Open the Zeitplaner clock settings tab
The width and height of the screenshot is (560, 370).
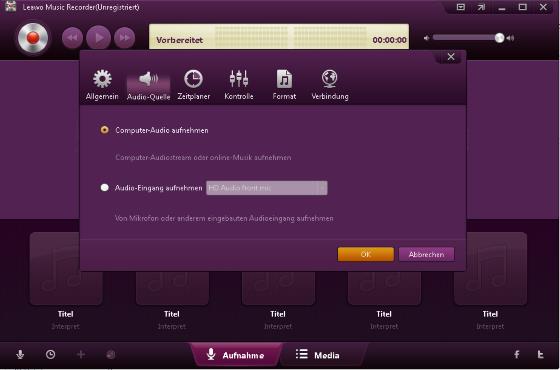click(194, 85)
